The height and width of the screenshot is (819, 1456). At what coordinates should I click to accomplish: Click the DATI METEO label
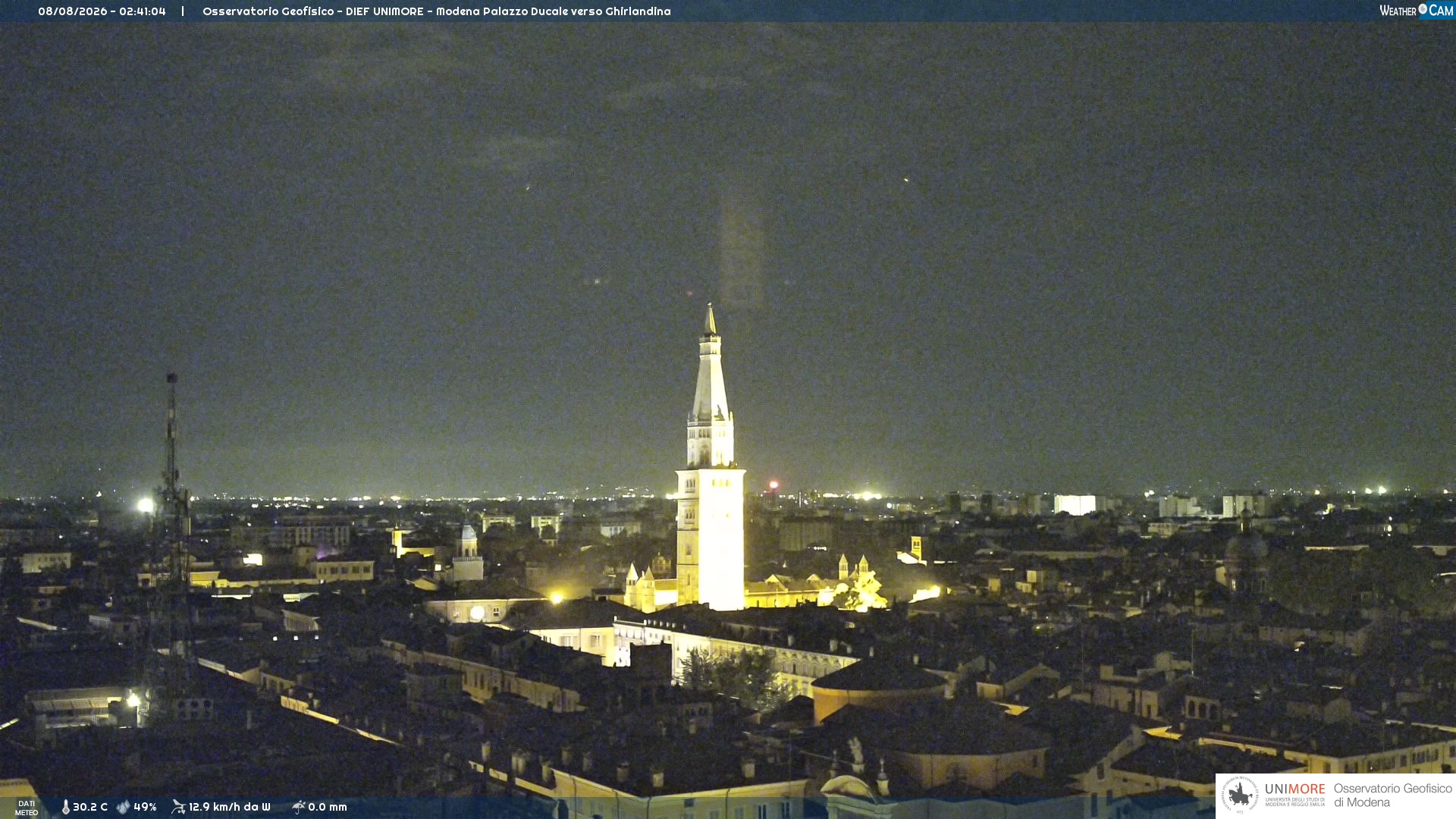point(27,808)
